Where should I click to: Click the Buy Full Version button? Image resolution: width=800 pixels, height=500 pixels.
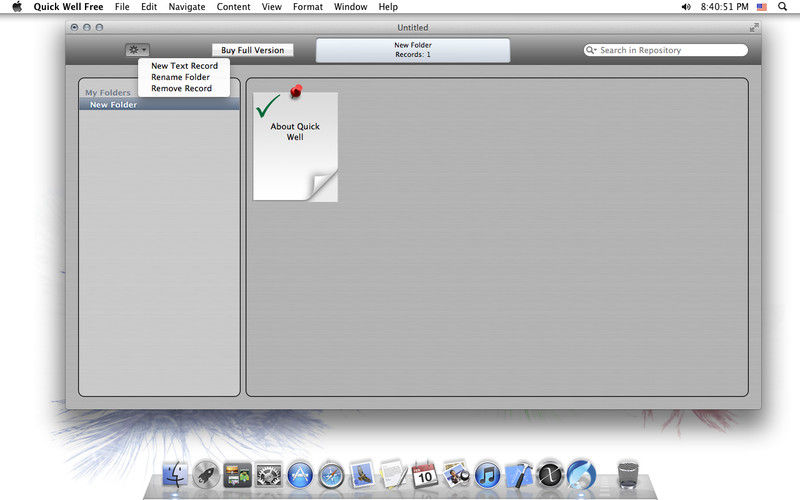pyautogui.click(x=253, y=50)
